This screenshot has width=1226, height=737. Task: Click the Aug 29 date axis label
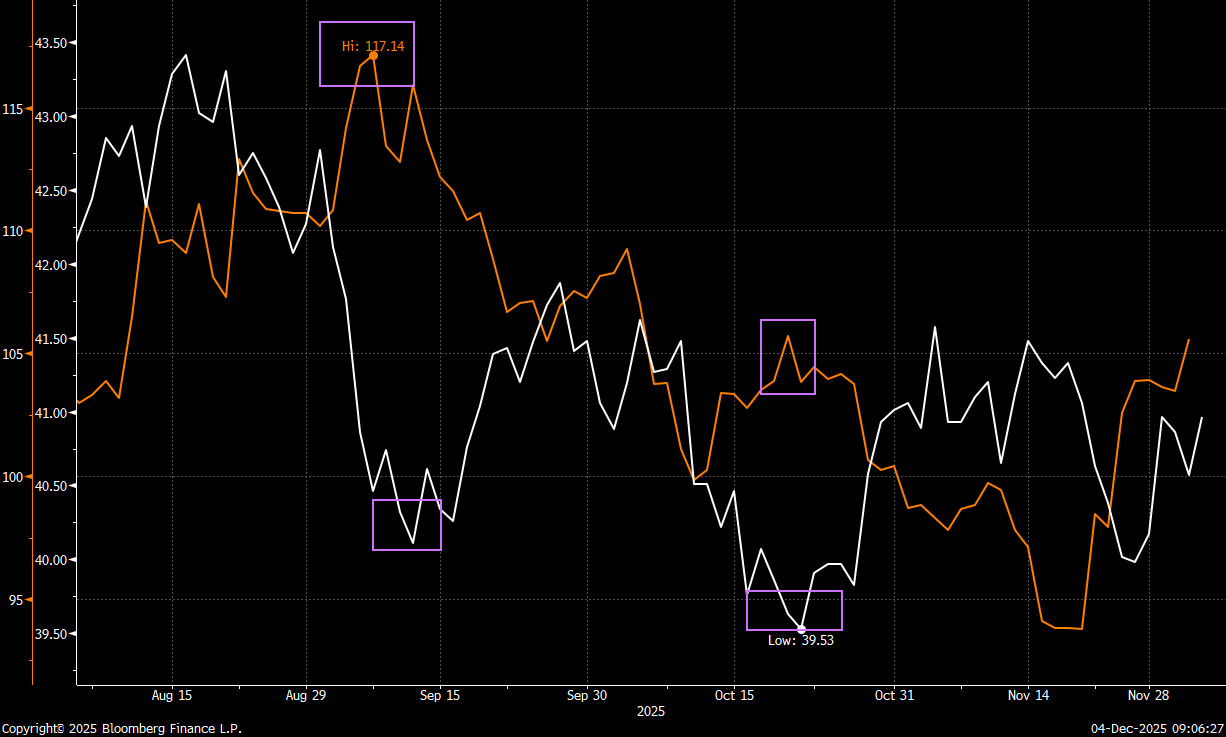[x=306, y=695]
